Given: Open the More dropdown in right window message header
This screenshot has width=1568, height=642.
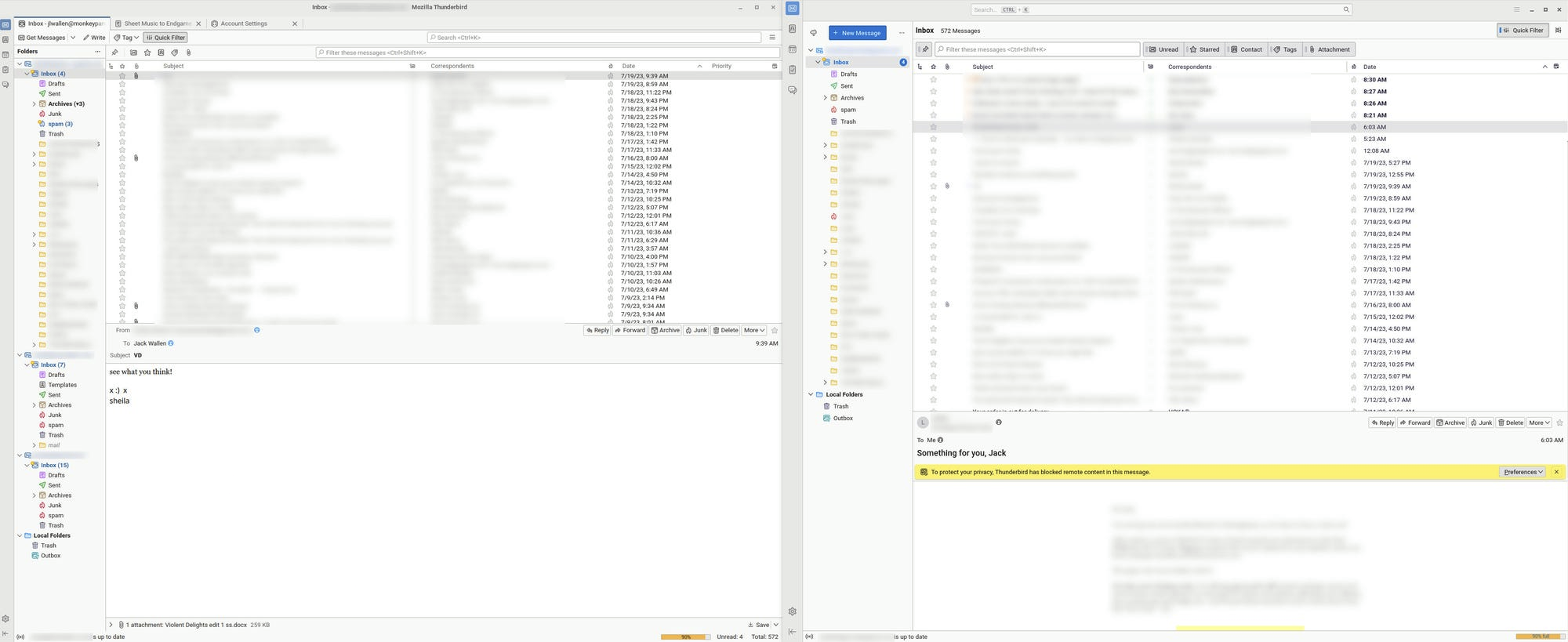Looking at the screenshot, I should coord(1539,423).
